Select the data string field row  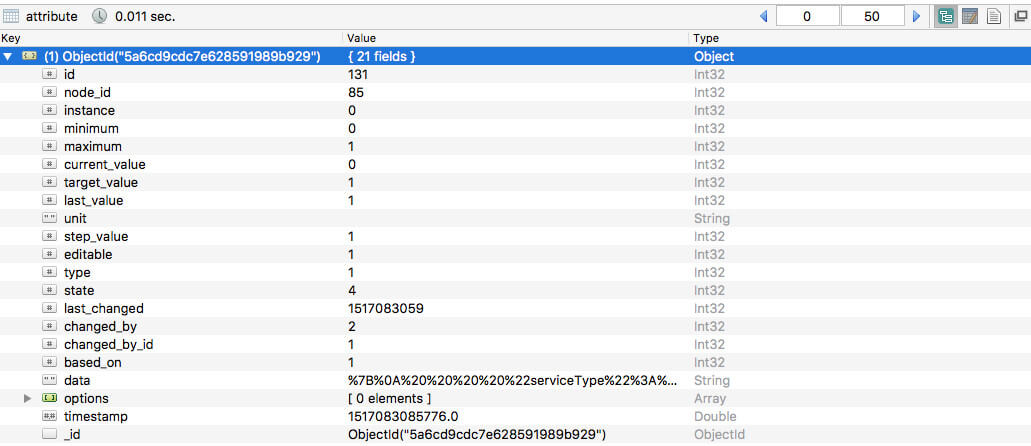point(516,380)
